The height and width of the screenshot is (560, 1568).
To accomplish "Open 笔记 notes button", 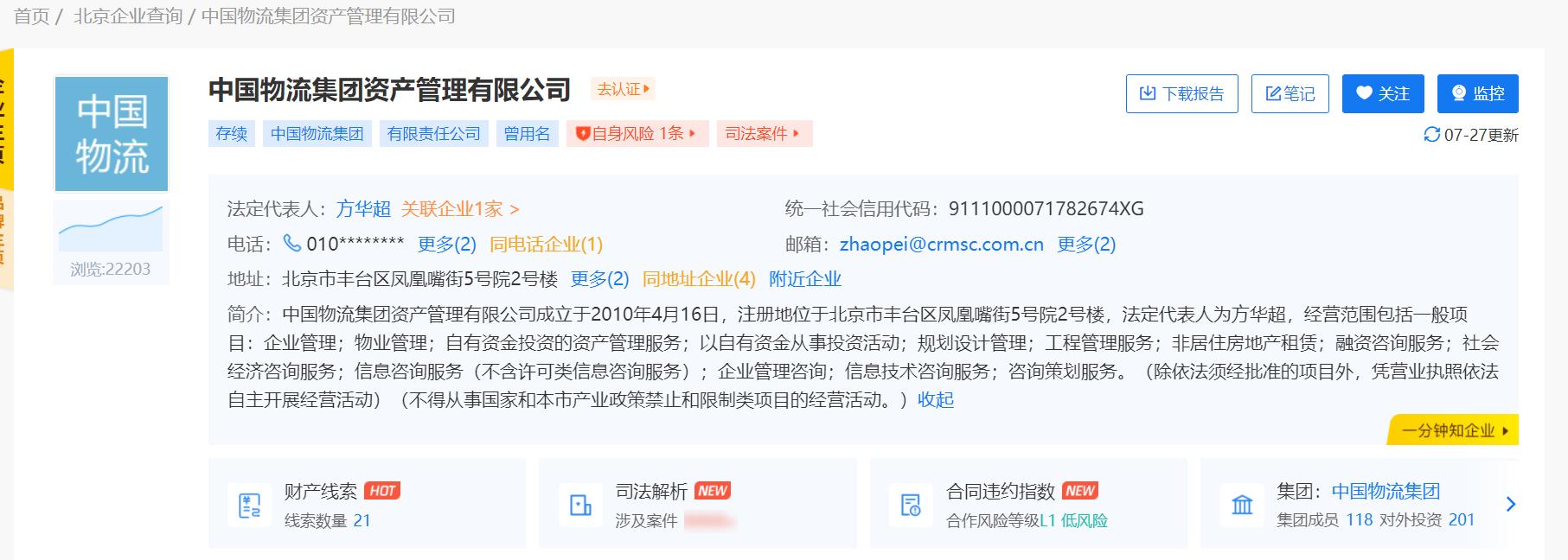I will tap(1290, 93).
